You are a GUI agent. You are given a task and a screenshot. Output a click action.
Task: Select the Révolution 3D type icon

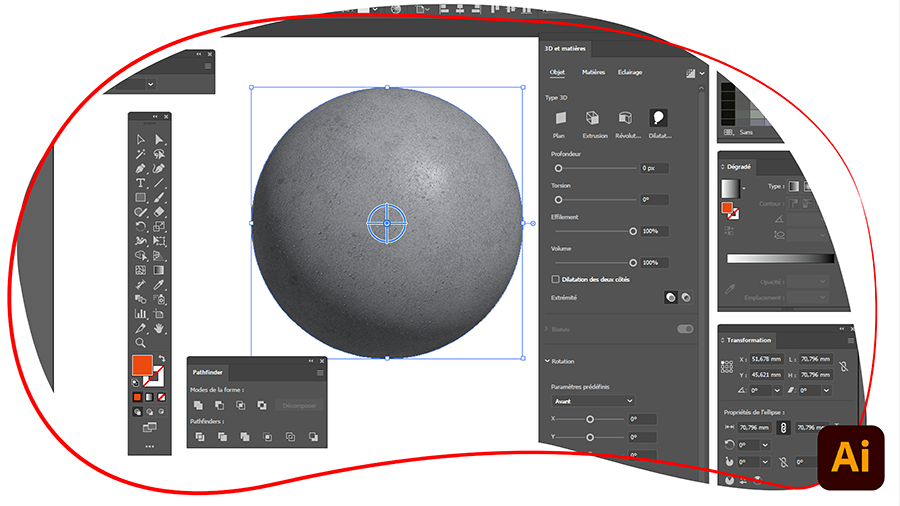(626, 119)
